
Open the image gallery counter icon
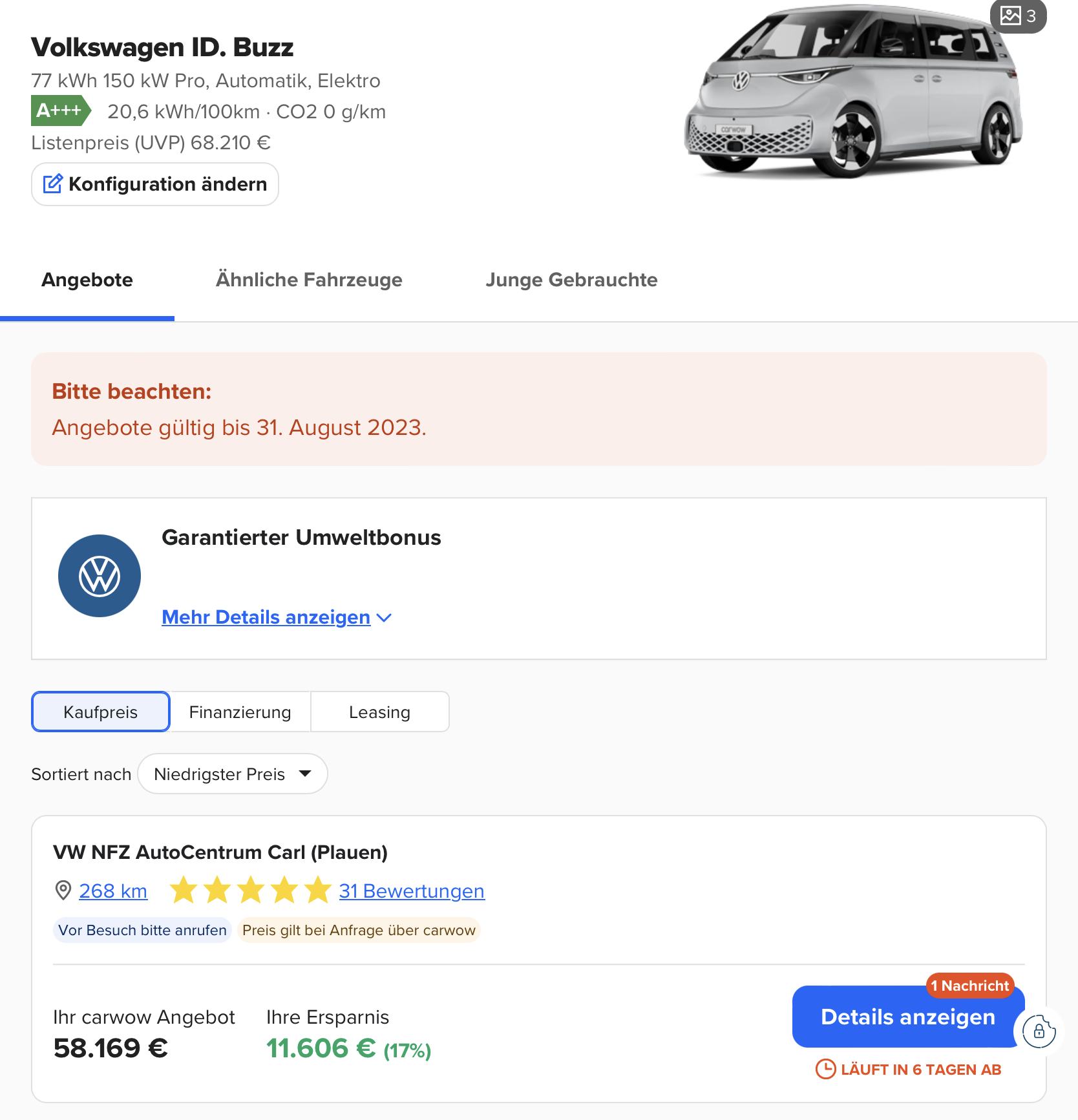click(1018, 16)
